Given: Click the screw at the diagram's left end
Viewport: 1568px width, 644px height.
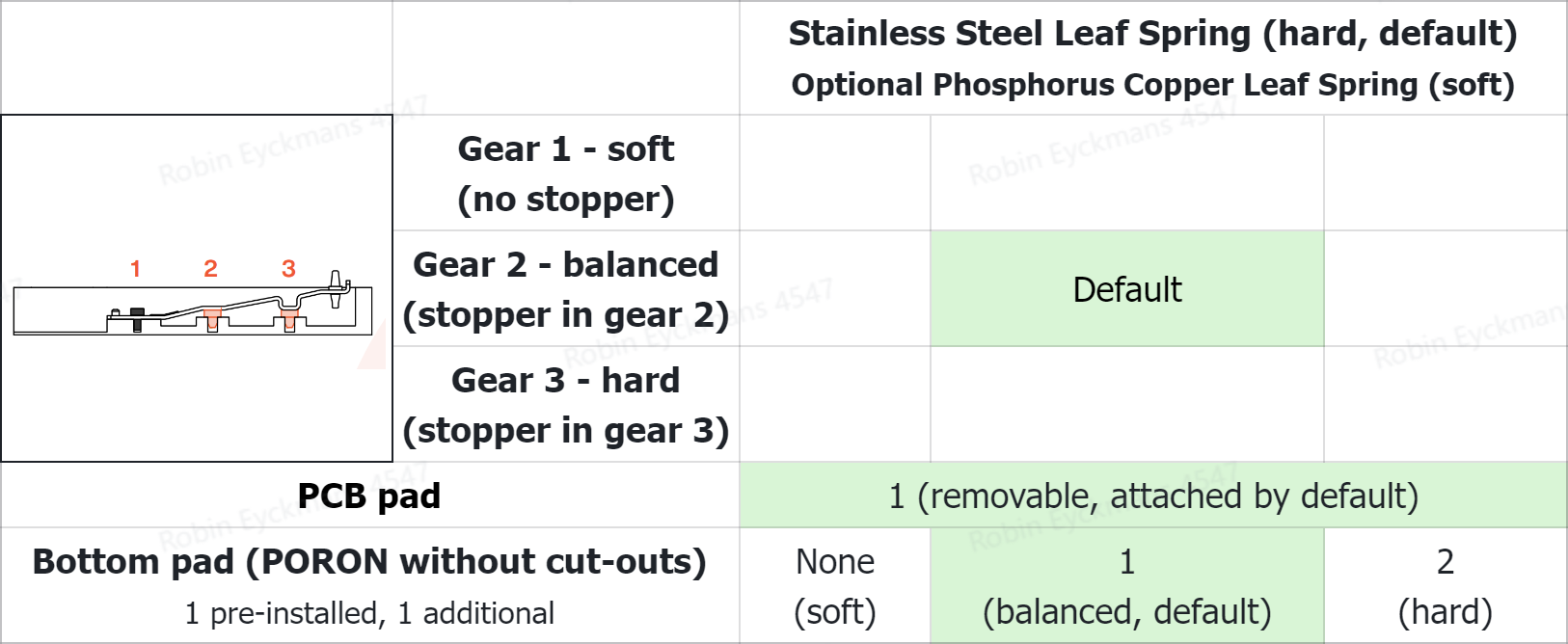Looking at the screenshot, I should pyautogui.click(x=136, y=319).
